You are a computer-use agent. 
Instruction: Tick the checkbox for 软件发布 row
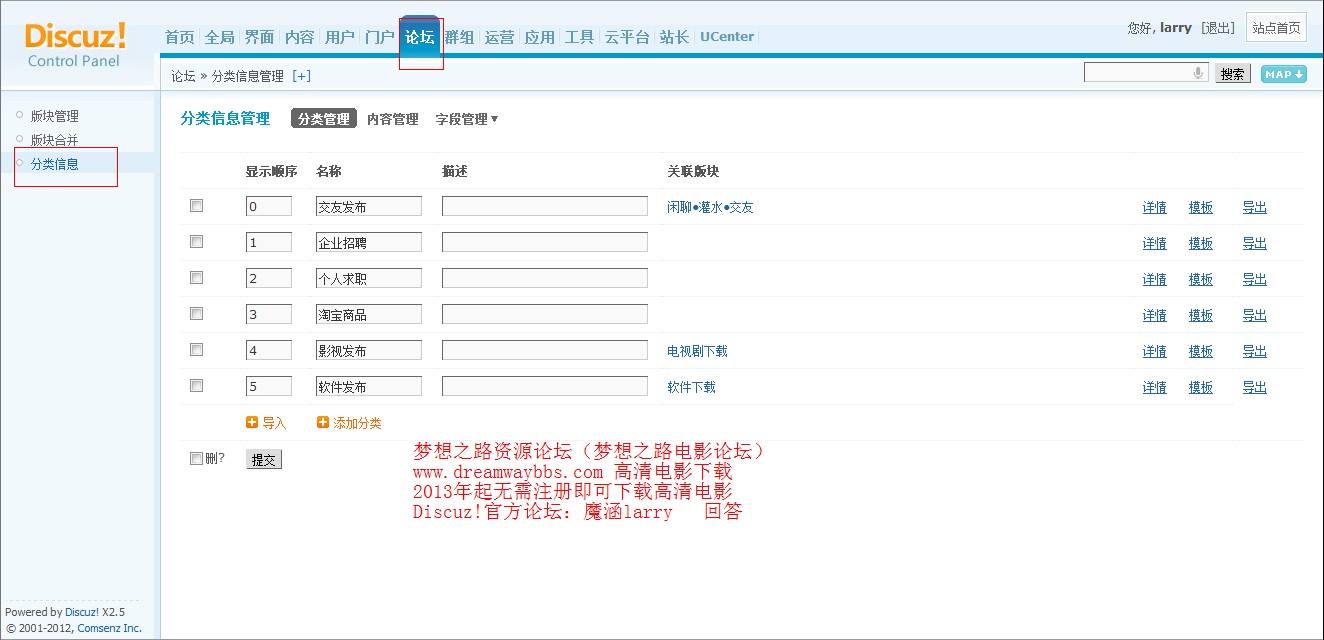pos(196,386)
